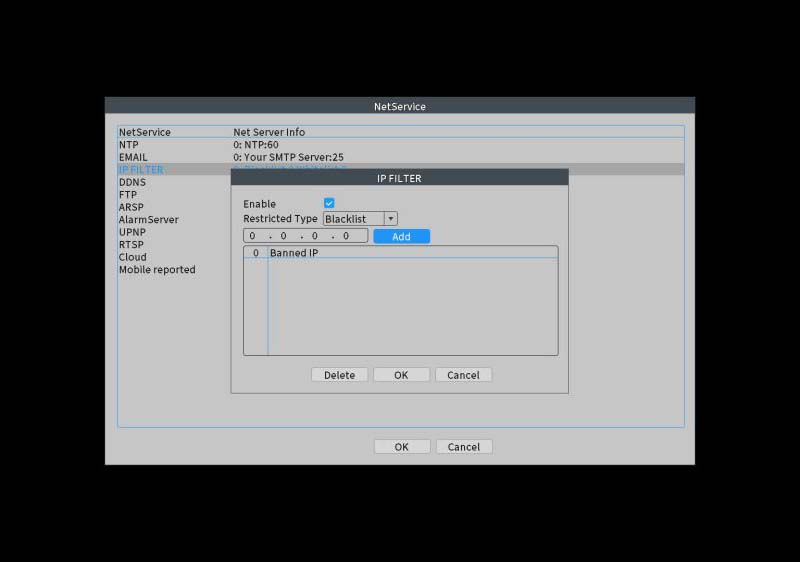The height and width of the screenshot is (562, 800).
Task: Open the Restricted Type dropdown
Action: pos(353,219)
